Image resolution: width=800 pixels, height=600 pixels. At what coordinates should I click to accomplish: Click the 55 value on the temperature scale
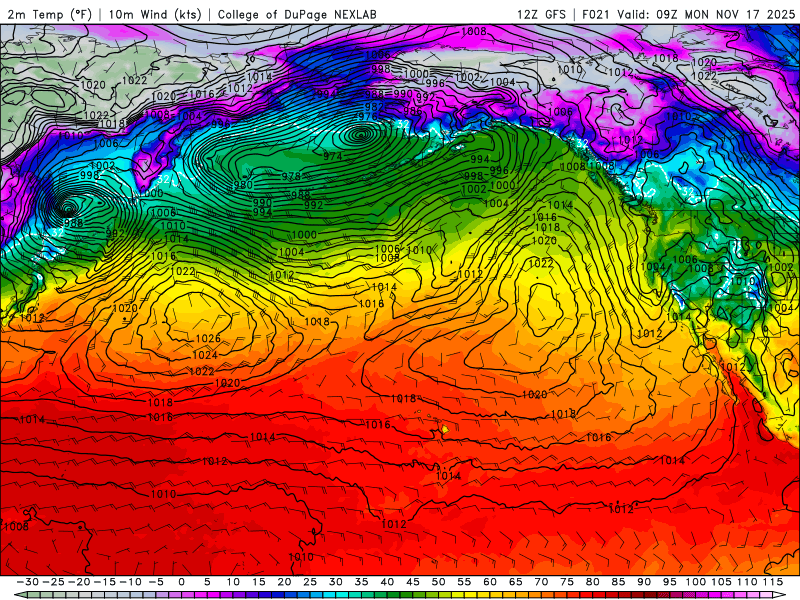coord(464,582)
